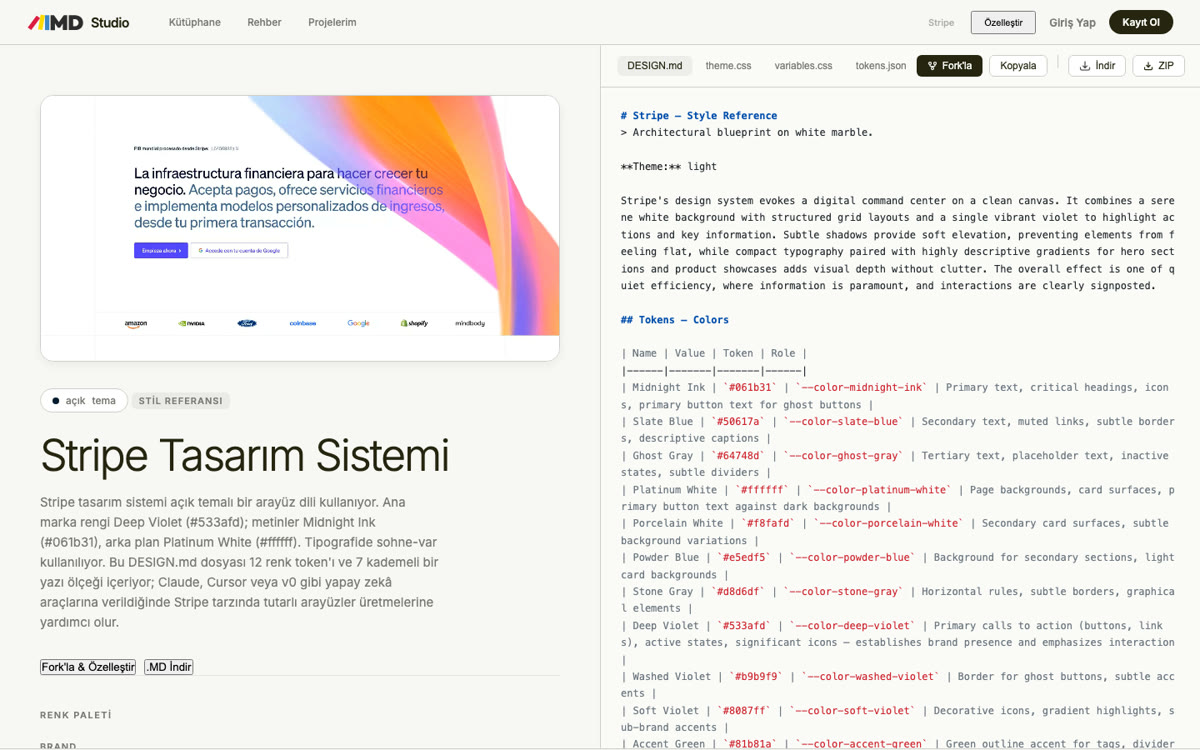Click the Özelleştir button in header
Screen dimensions: 1200x750
coord(1003,22)
